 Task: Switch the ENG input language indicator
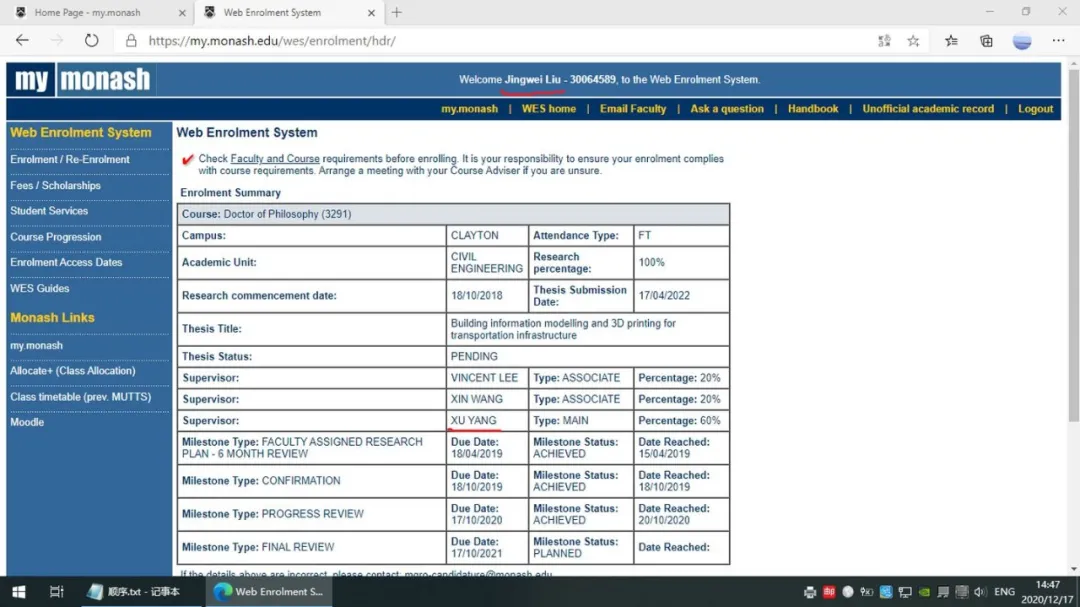pos(1004,592)
